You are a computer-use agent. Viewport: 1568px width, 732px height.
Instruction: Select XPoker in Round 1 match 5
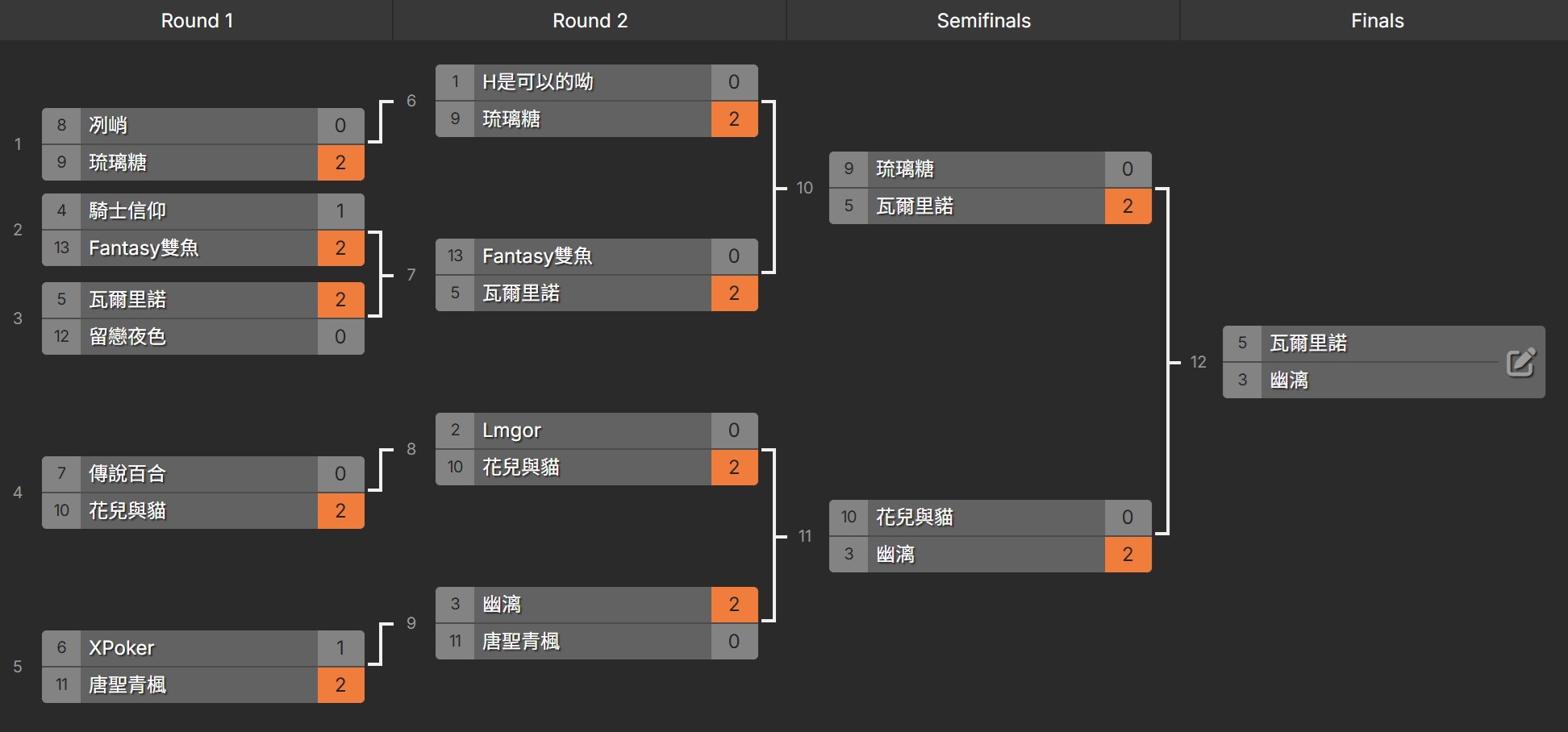tap(121, 648)
